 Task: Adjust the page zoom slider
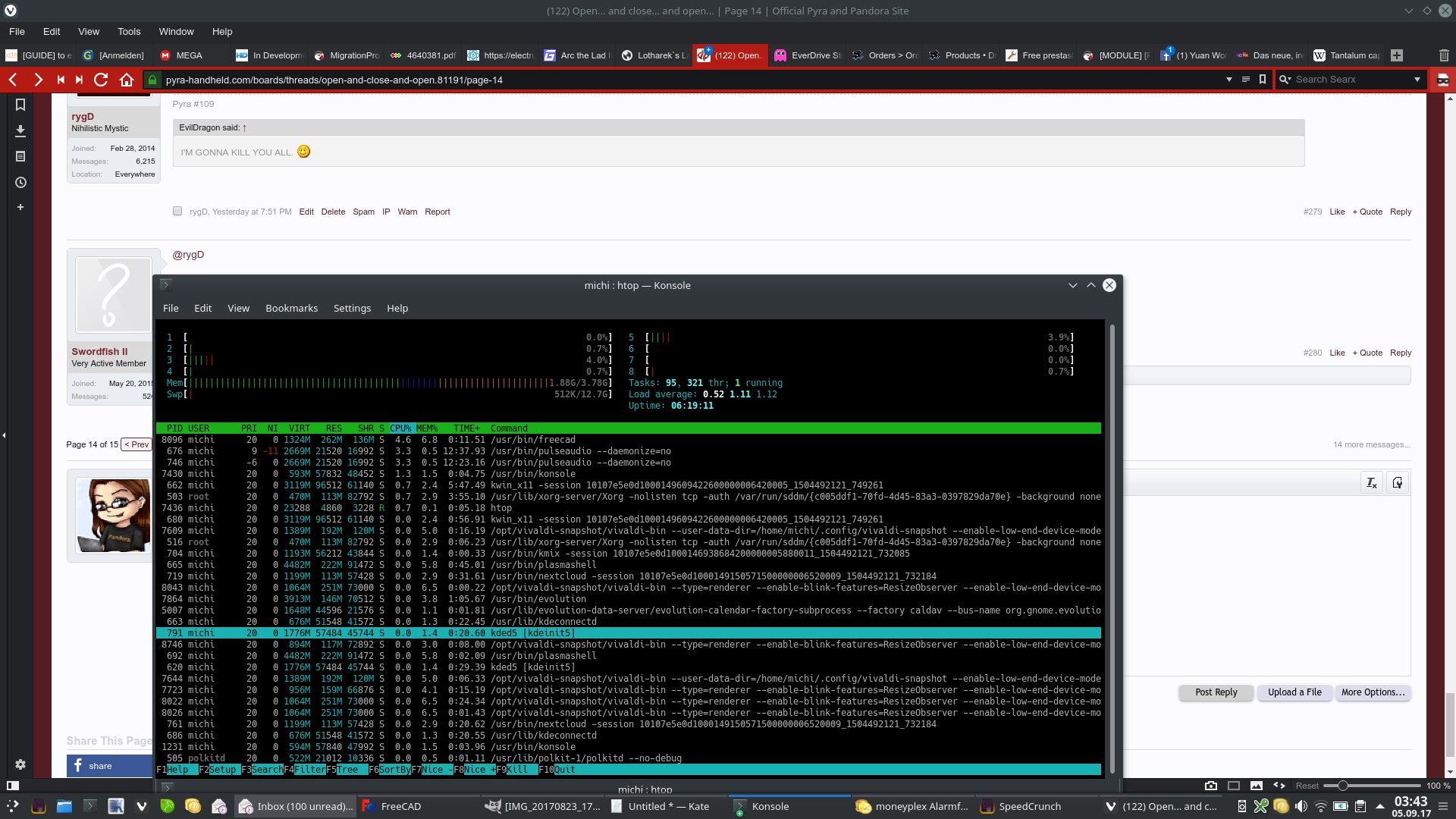tap(1342, 786)
